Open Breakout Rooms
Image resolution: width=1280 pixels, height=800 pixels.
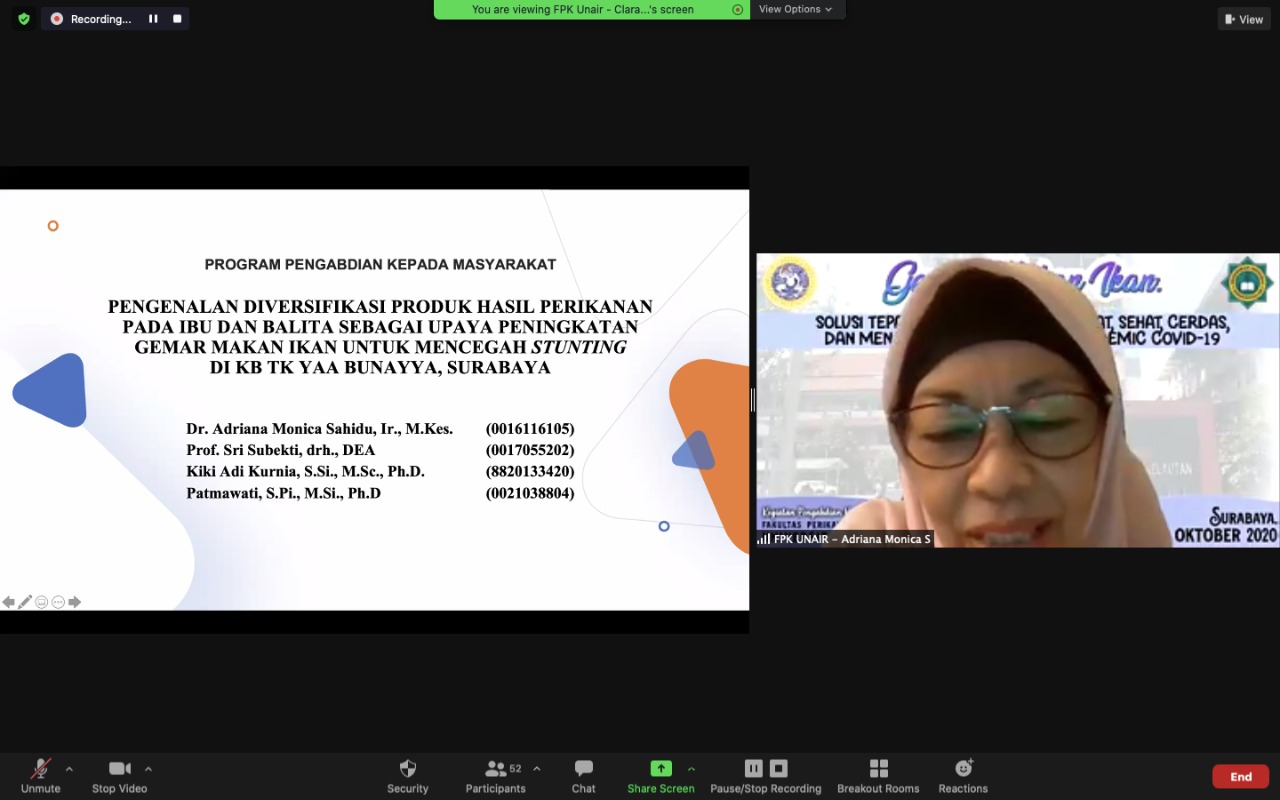pos(878,775)
